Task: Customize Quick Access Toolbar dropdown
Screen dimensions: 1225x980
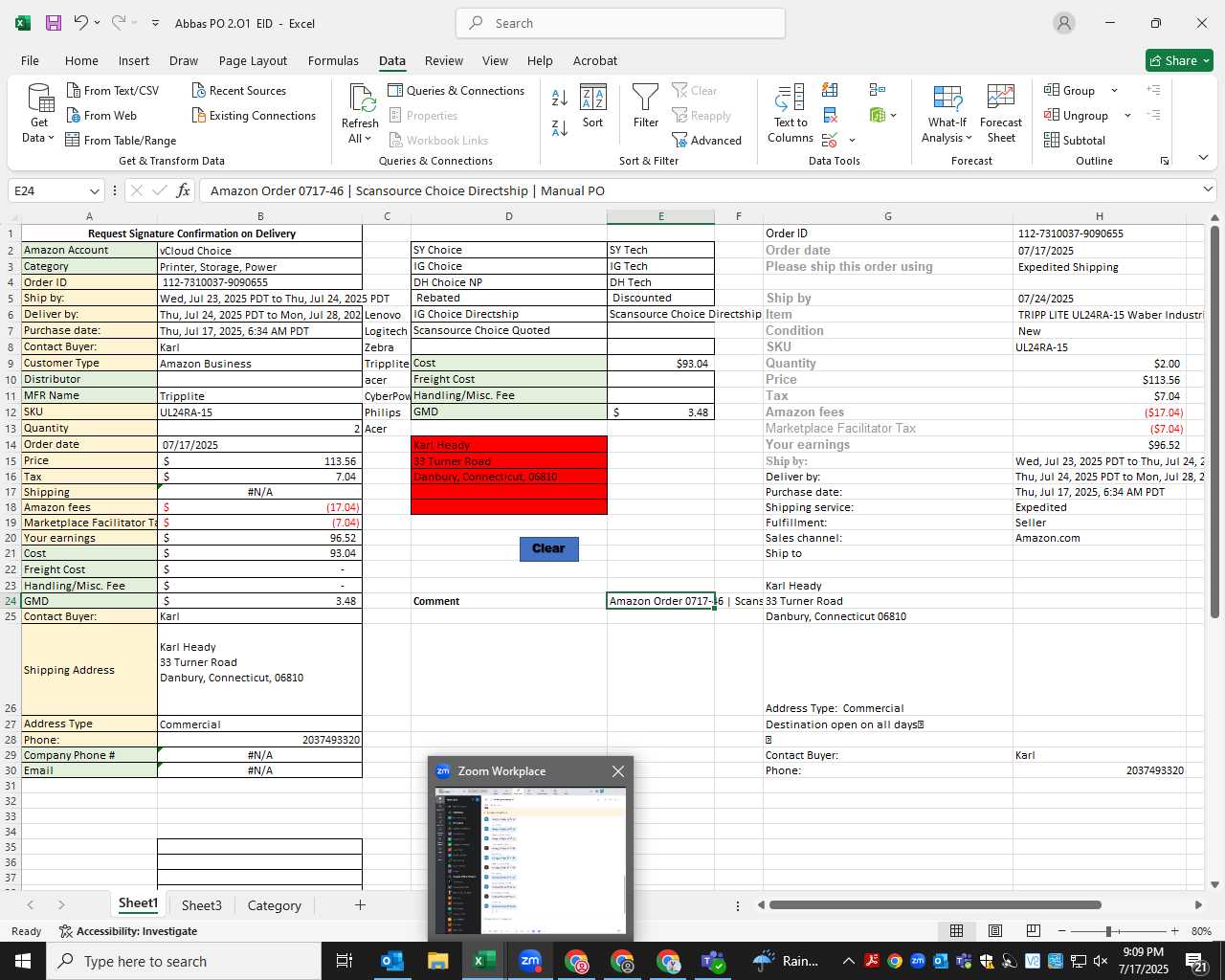Action: coord(155,23)
